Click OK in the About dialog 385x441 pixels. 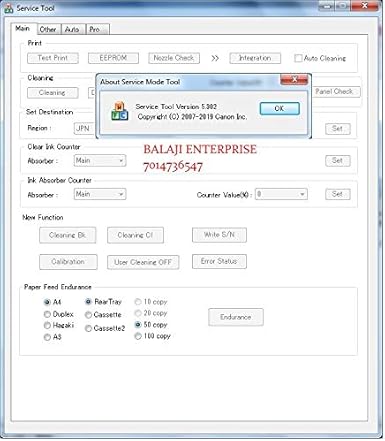pos(279,108)
